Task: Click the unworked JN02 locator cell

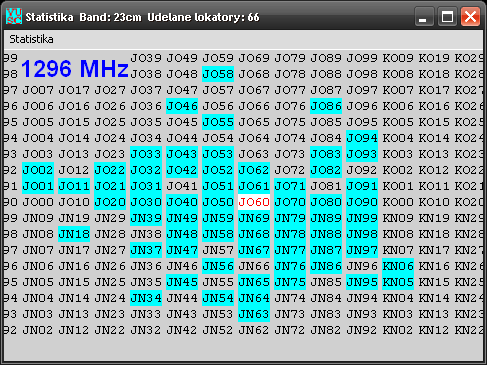Action: [38, 330]
